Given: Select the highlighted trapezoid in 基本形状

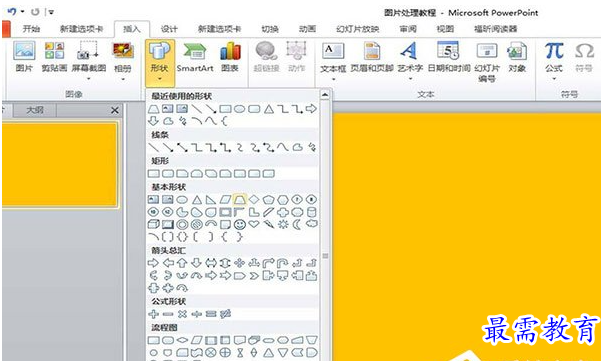Looking at the screenshot, I should (x=240, y=199).
